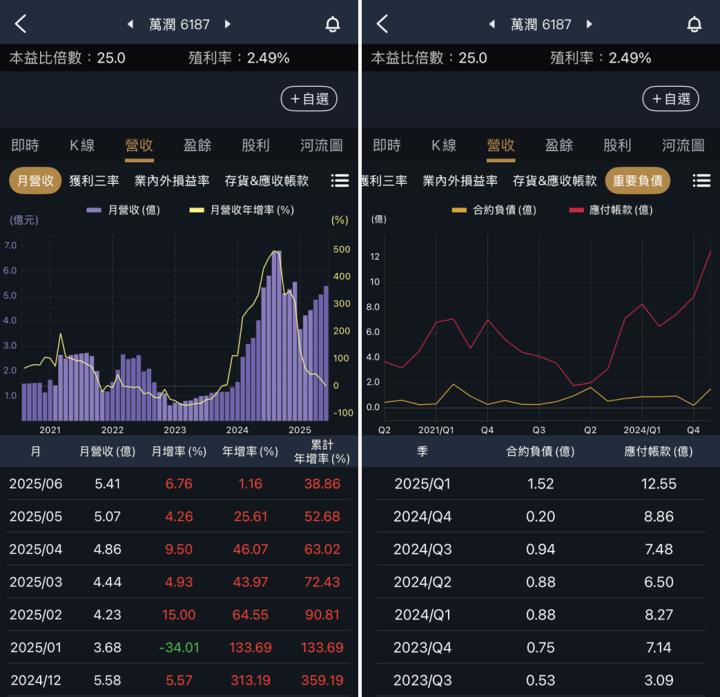The width and height of the screenshot is (720, 697).
Task: Open list menu icon on right screen
Action: (701, 181)
